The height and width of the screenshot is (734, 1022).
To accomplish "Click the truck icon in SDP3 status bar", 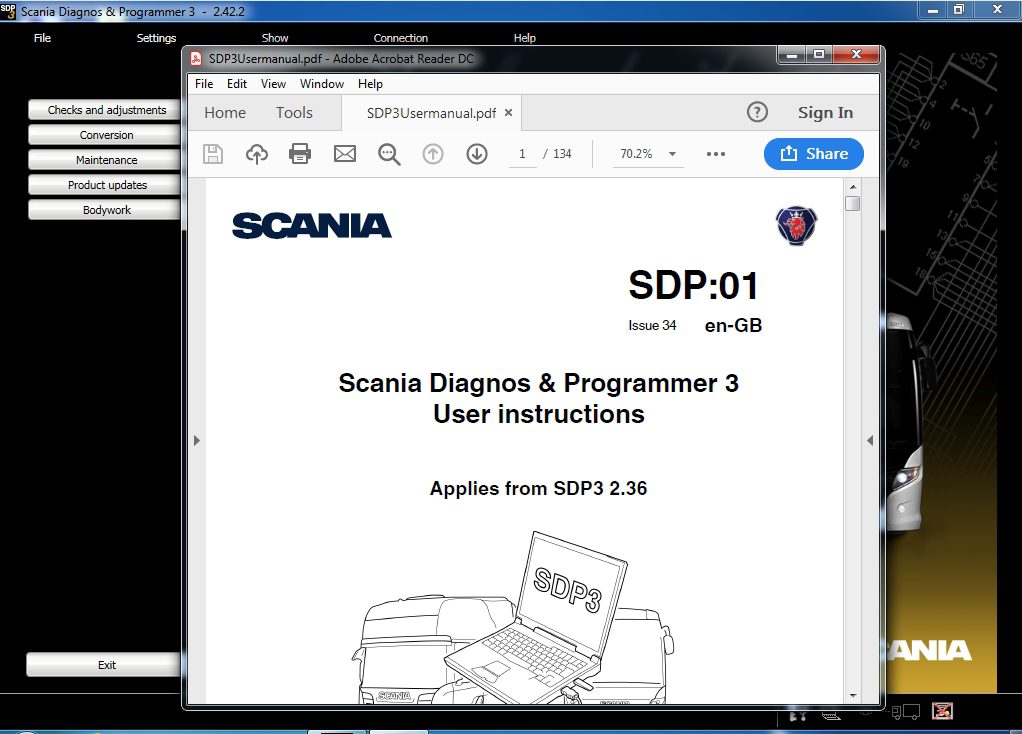I will pos(906,712).
